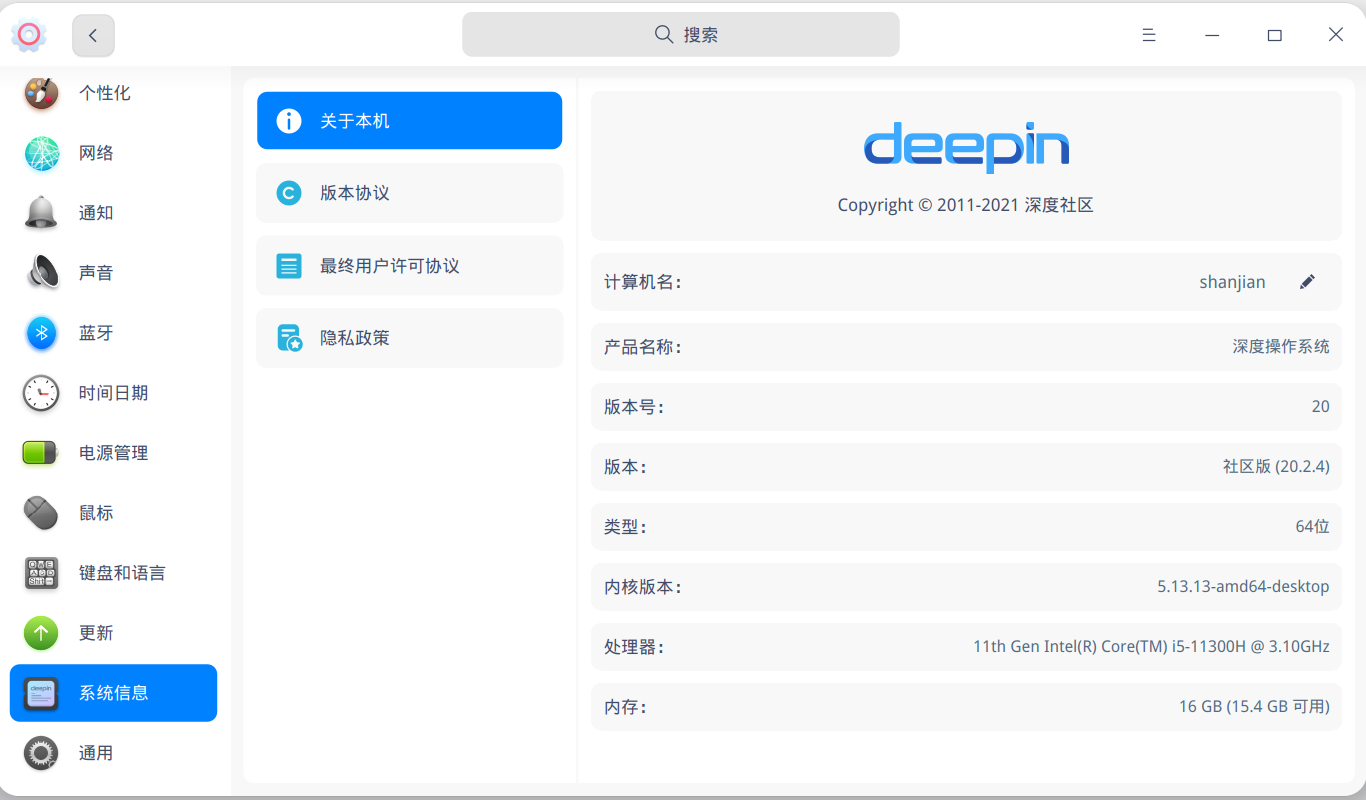The height and width of the screenshot is (800, 1366).
Task: Click the Network (网络) globe icon
Action: pyautogui.click(x=41, y=153)
